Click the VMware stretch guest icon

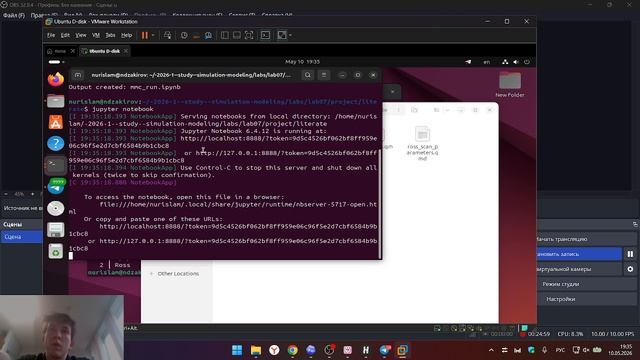pos(282,36)
